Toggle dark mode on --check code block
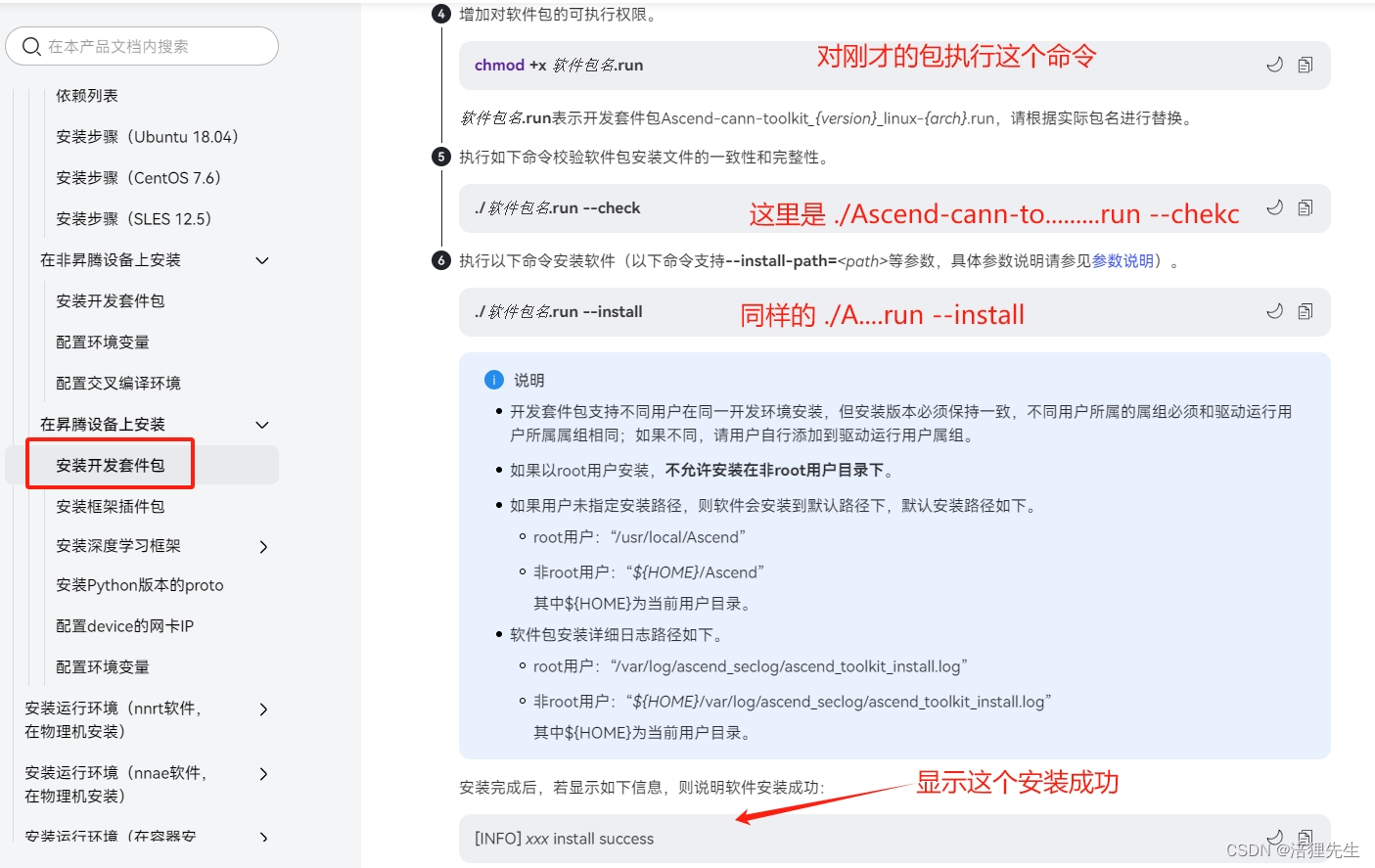Image resolution: width=1375 pixels, height=868 pixels. [1274, 207]
